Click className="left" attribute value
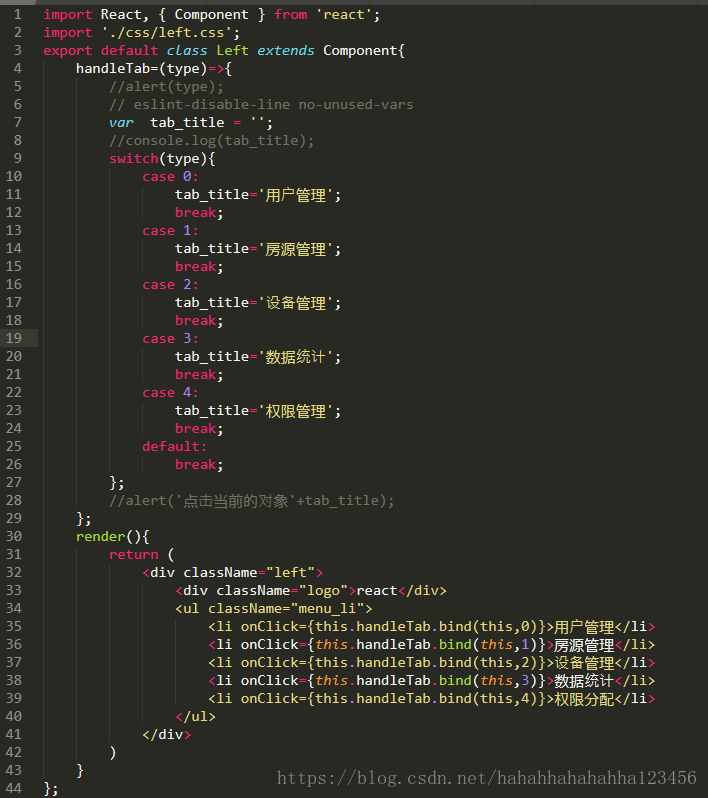Viewport: 708px width, 798px height. (290, 573)
